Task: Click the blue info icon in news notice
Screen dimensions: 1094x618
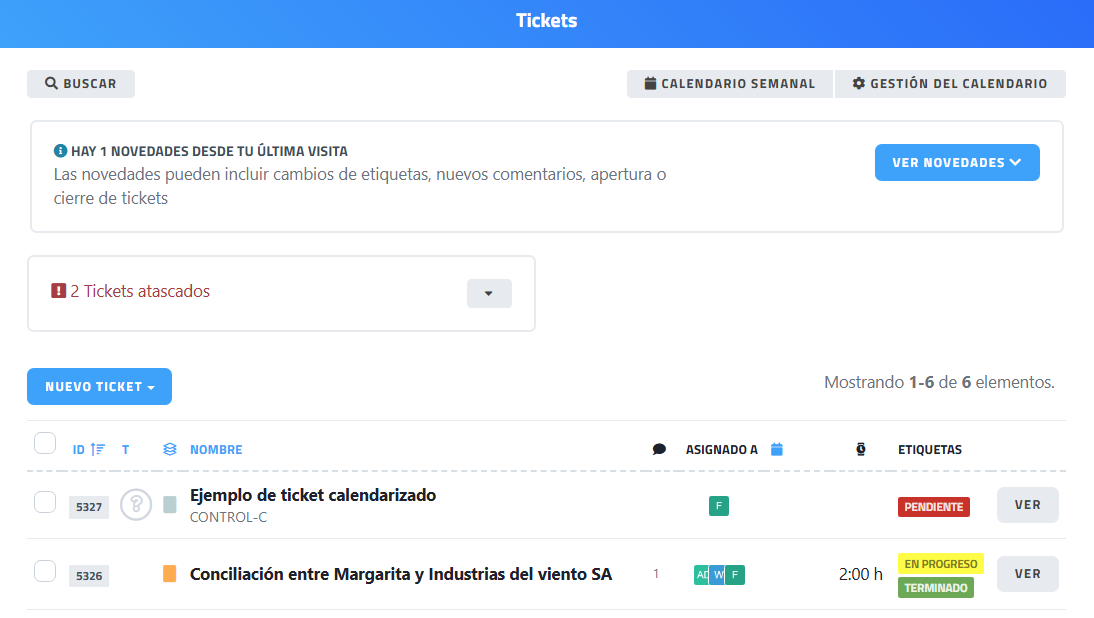Action: click(60, 151)
